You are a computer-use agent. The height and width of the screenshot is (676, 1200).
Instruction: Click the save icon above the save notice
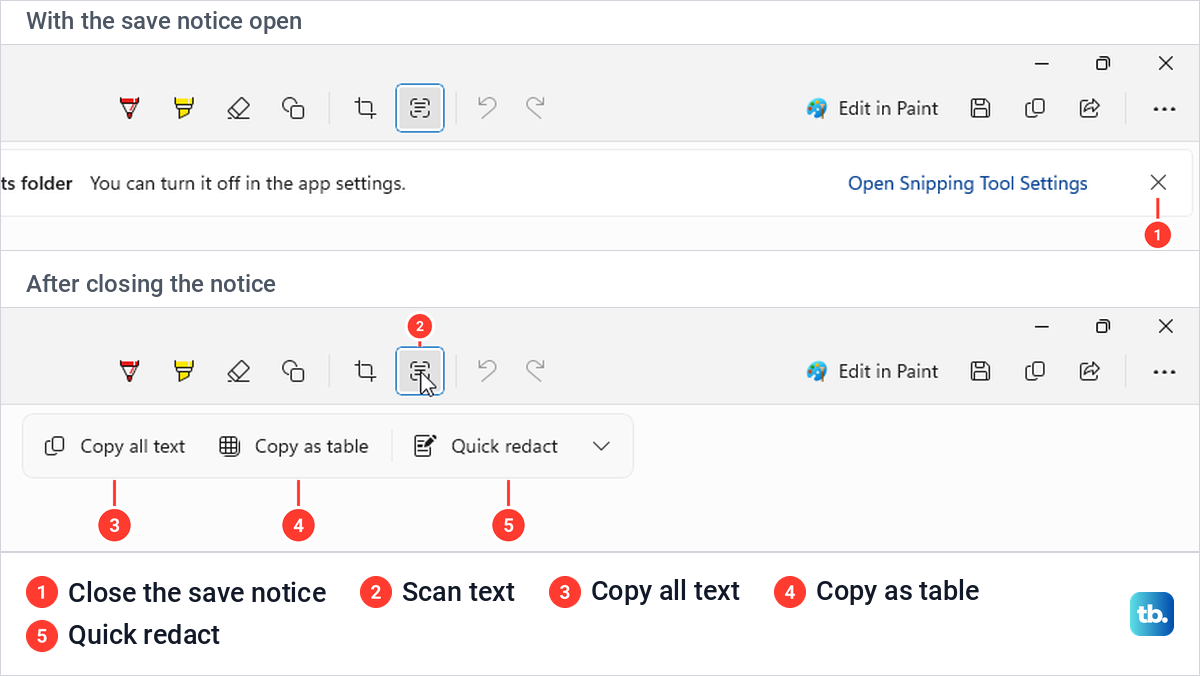(x=981, y=108)
